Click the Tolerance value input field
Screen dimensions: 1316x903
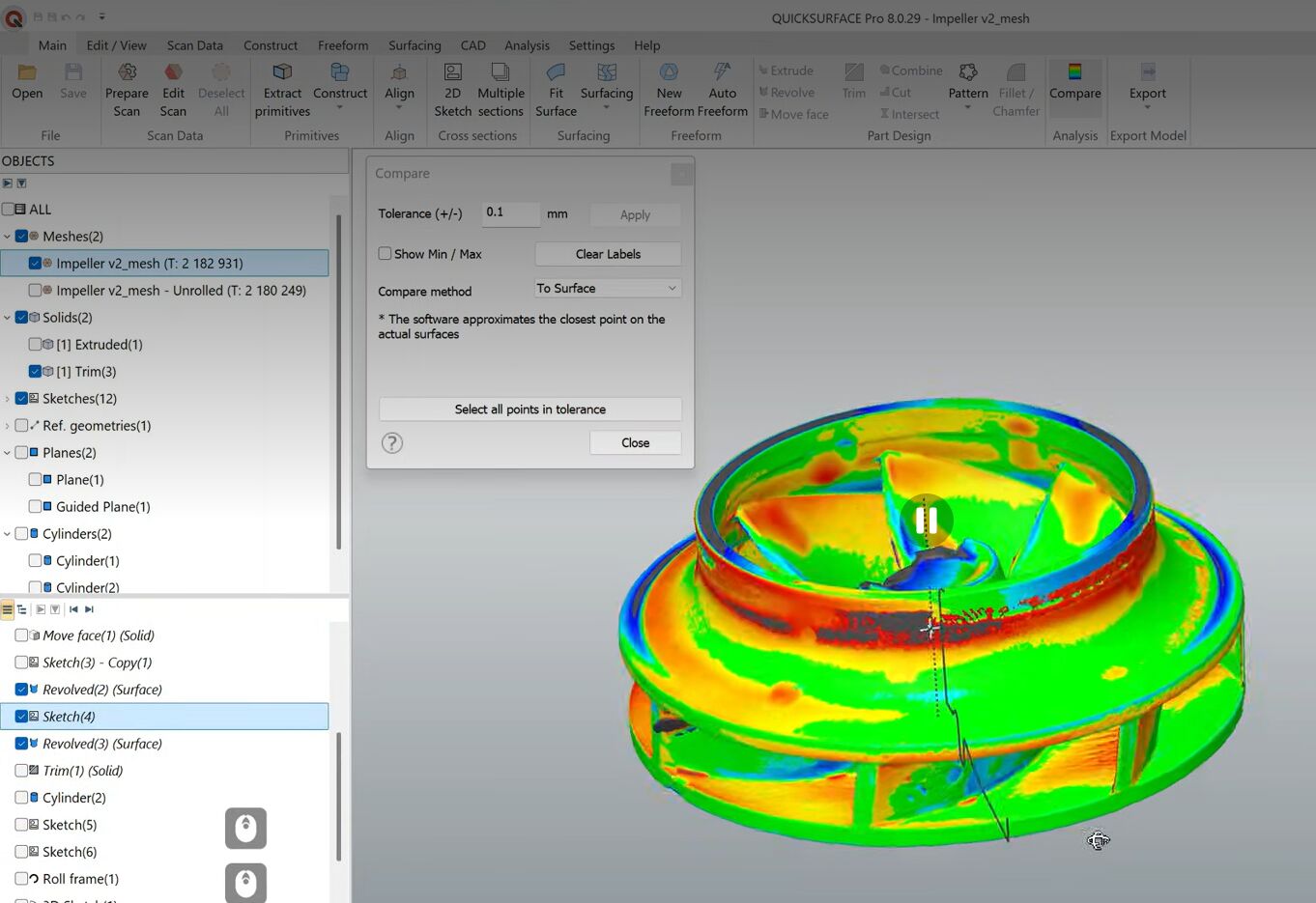tap(511, 213)
